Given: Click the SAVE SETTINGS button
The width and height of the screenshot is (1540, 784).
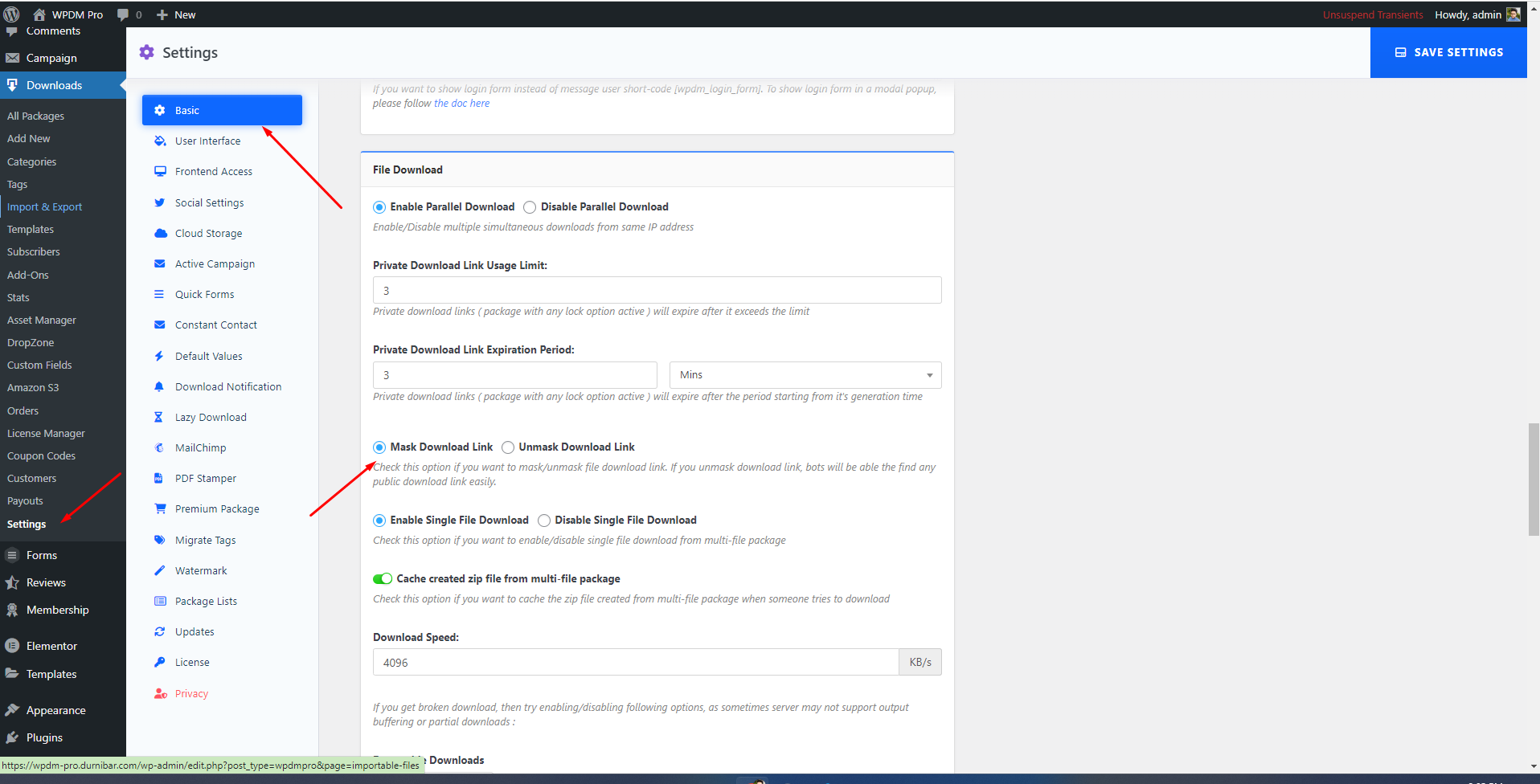Looking at the screenshot, I should click(1448, 52).
